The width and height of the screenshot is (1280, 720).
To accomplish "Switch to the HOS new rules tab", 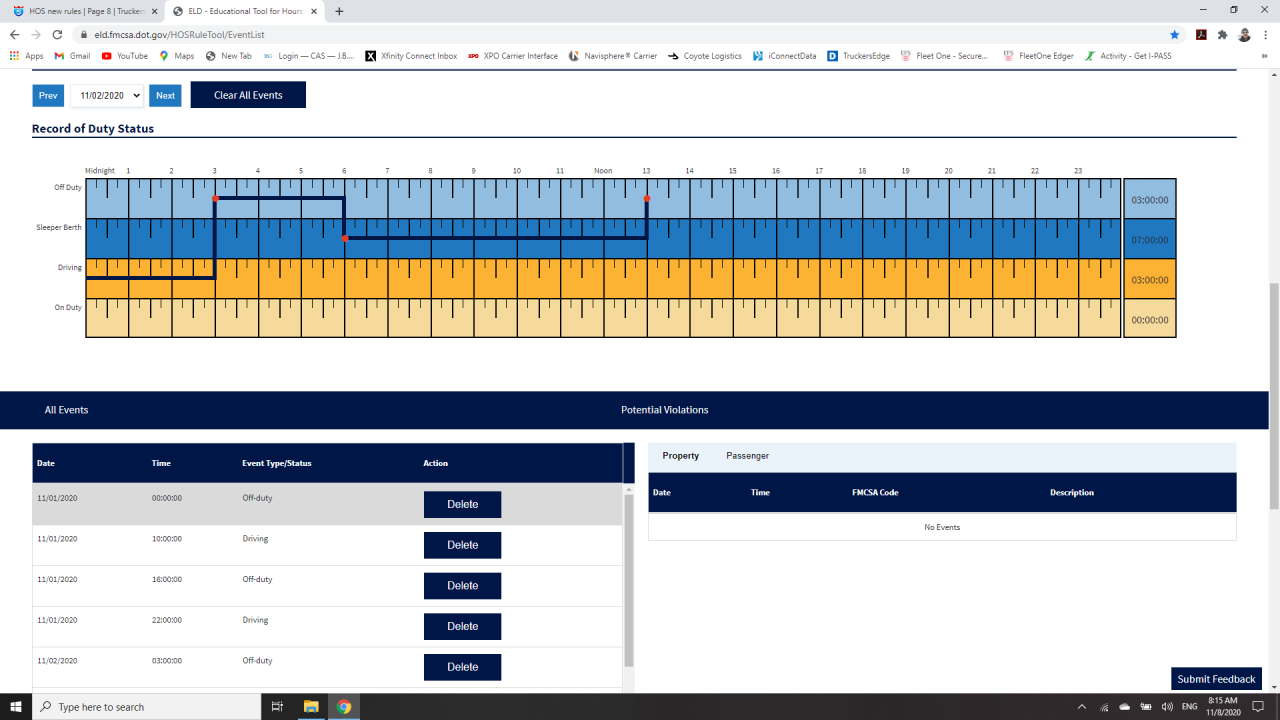I will tap(81, 11).
